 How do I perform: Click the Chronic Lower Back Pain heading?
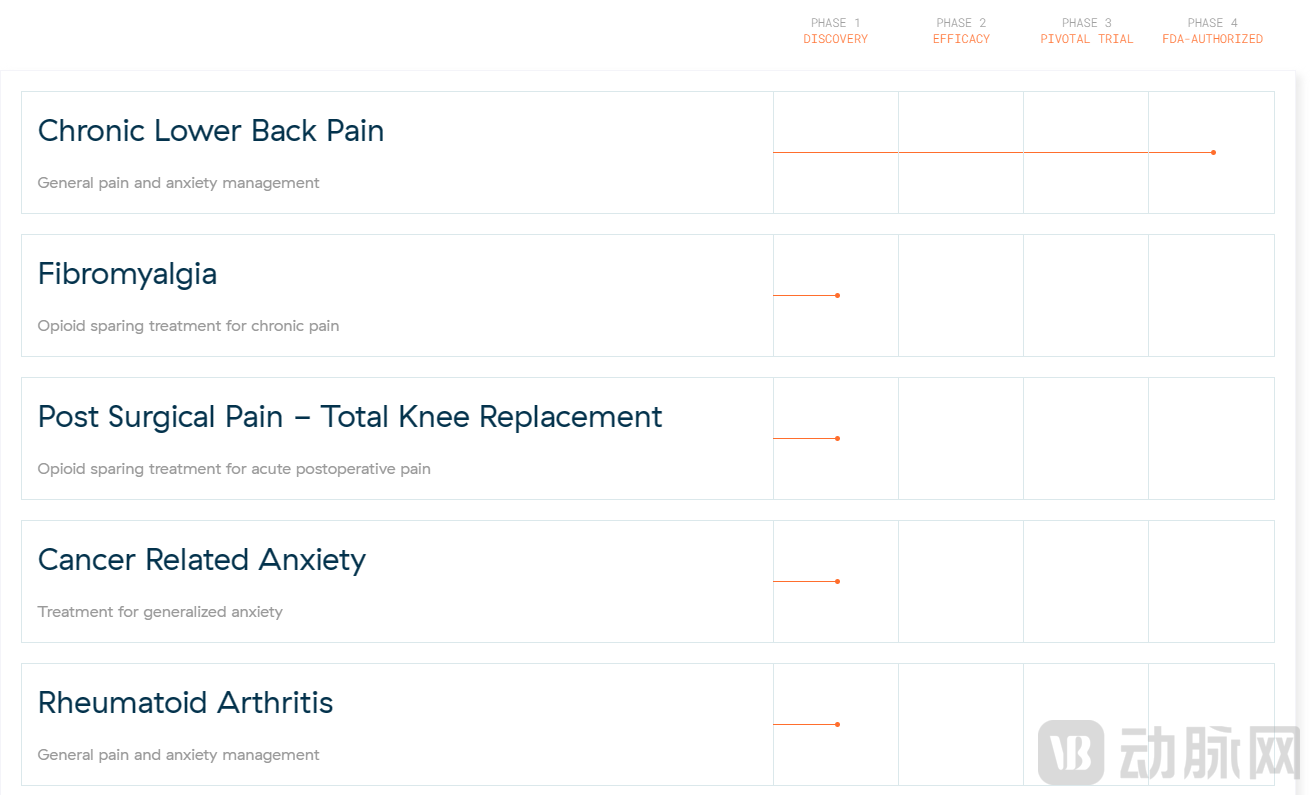211,131
